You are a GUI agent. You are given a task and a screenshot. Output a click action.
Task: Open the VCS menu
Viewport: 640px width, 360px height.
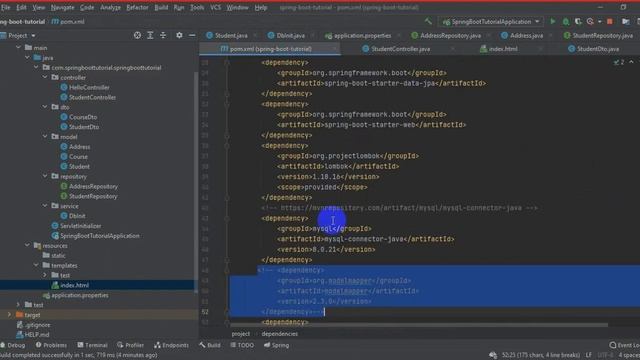pos(216,7)
